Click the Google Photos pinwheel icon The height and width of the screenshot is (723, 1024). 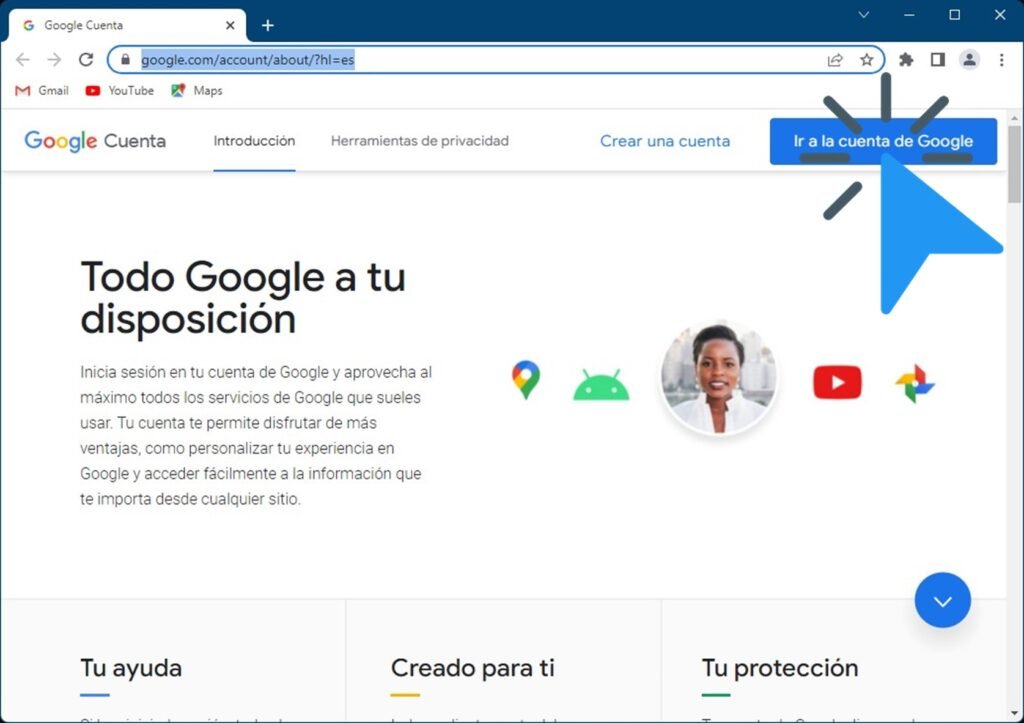[915, 383]
